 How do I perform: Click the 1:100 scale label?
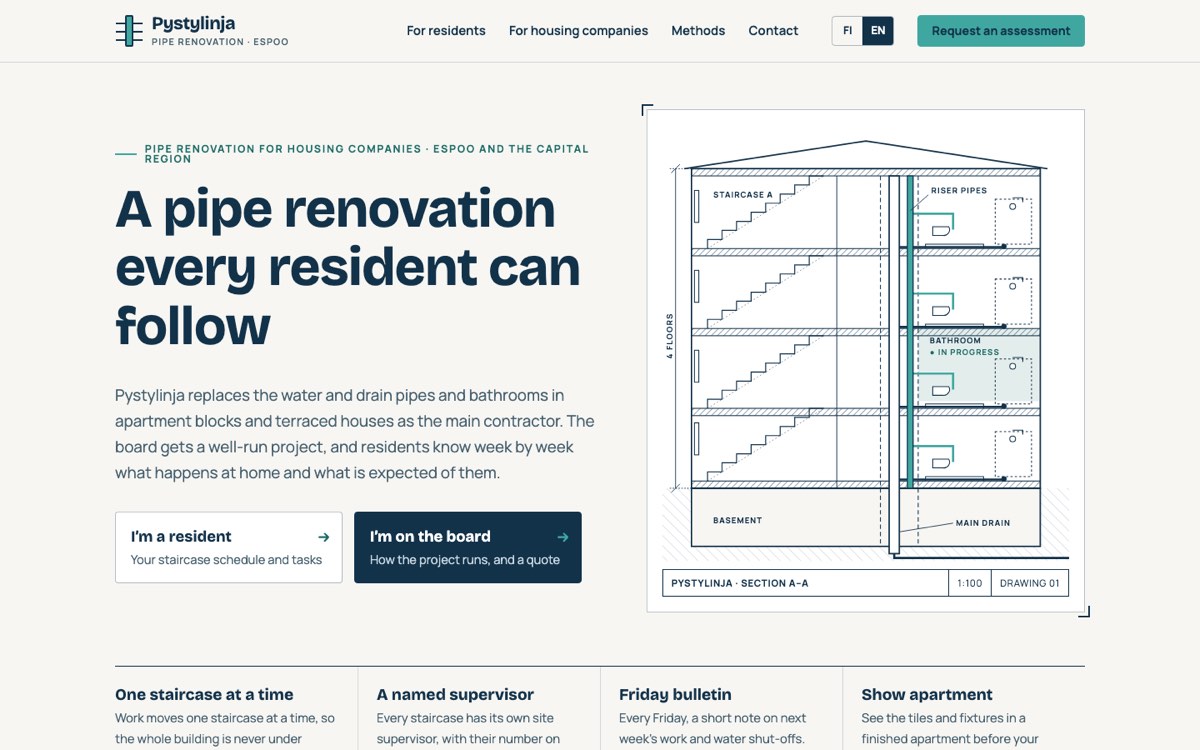pos(970,583)
